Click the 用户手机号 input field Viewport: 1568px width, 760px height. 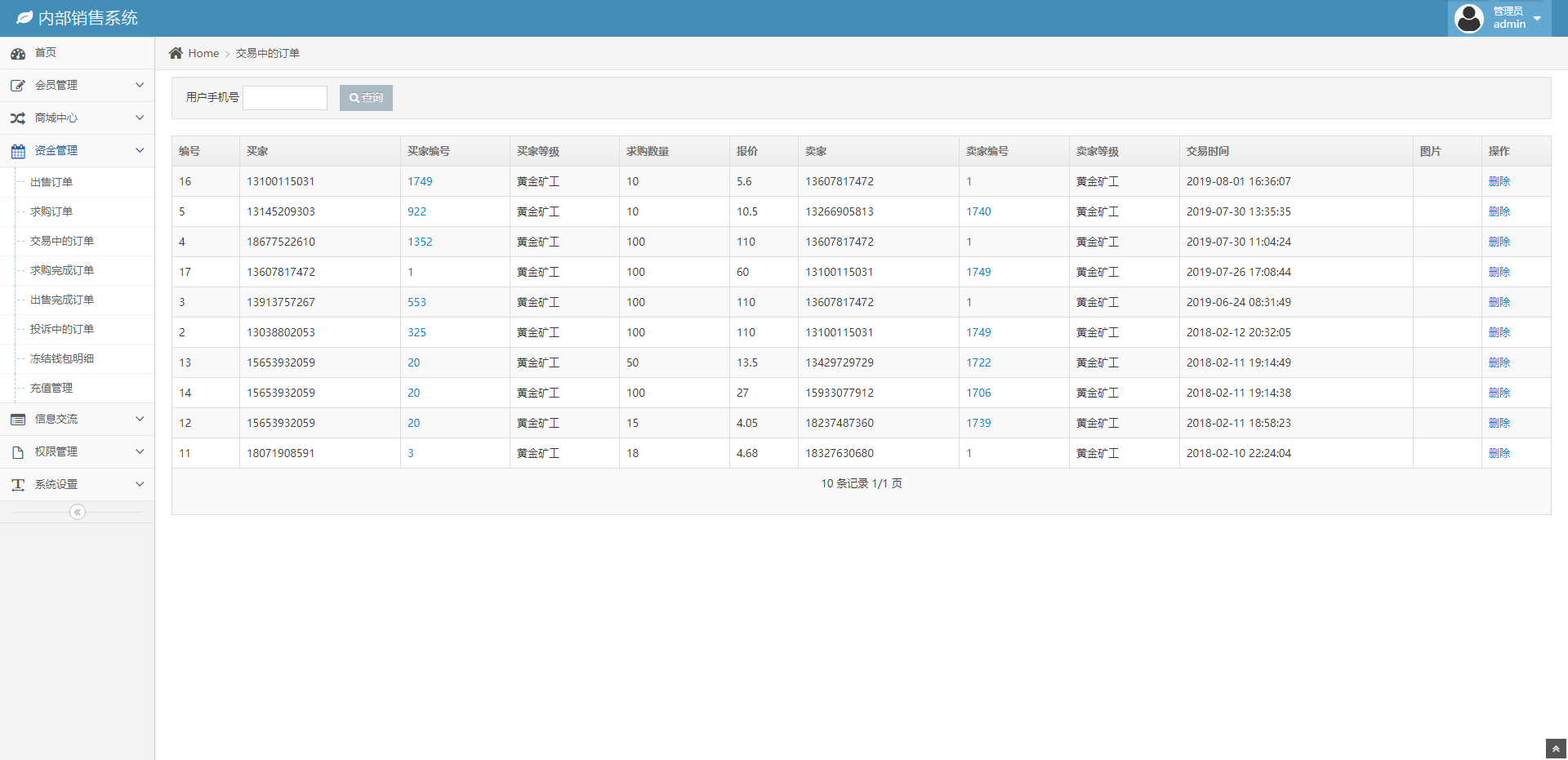pyautogui.click(x=285, y=98)
